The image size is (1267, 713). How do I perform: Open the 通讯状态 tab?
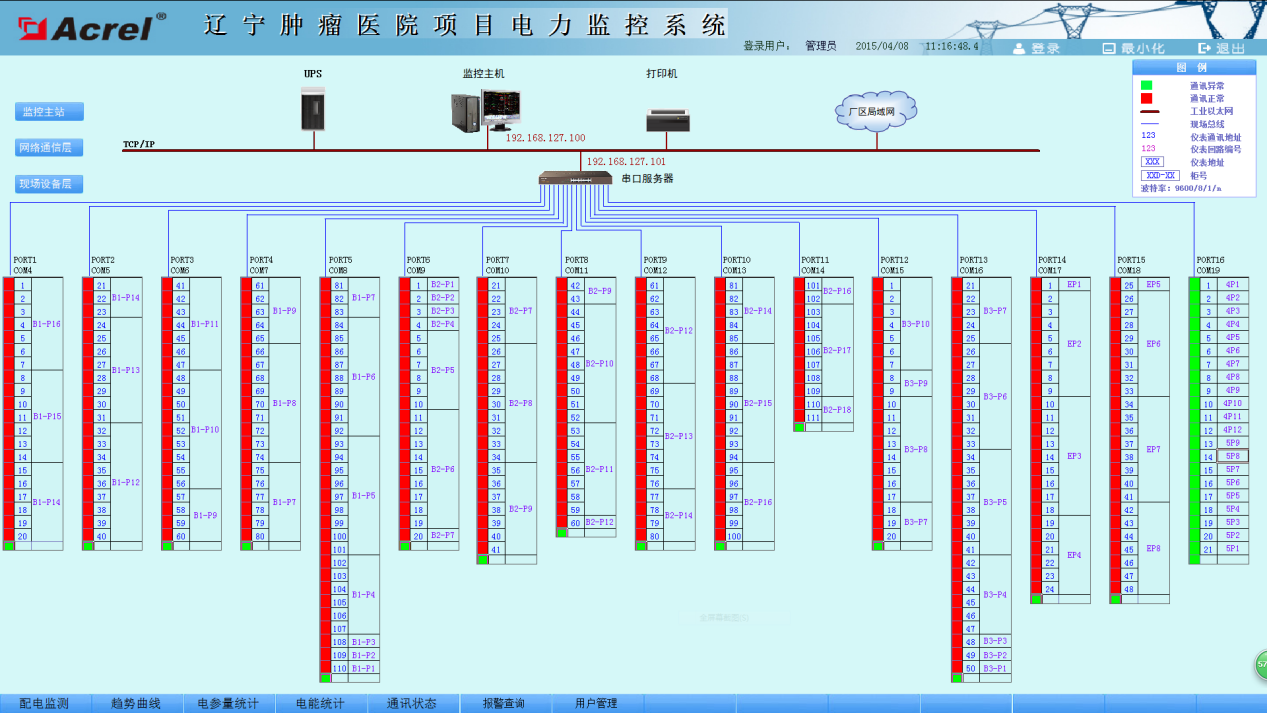411,703
